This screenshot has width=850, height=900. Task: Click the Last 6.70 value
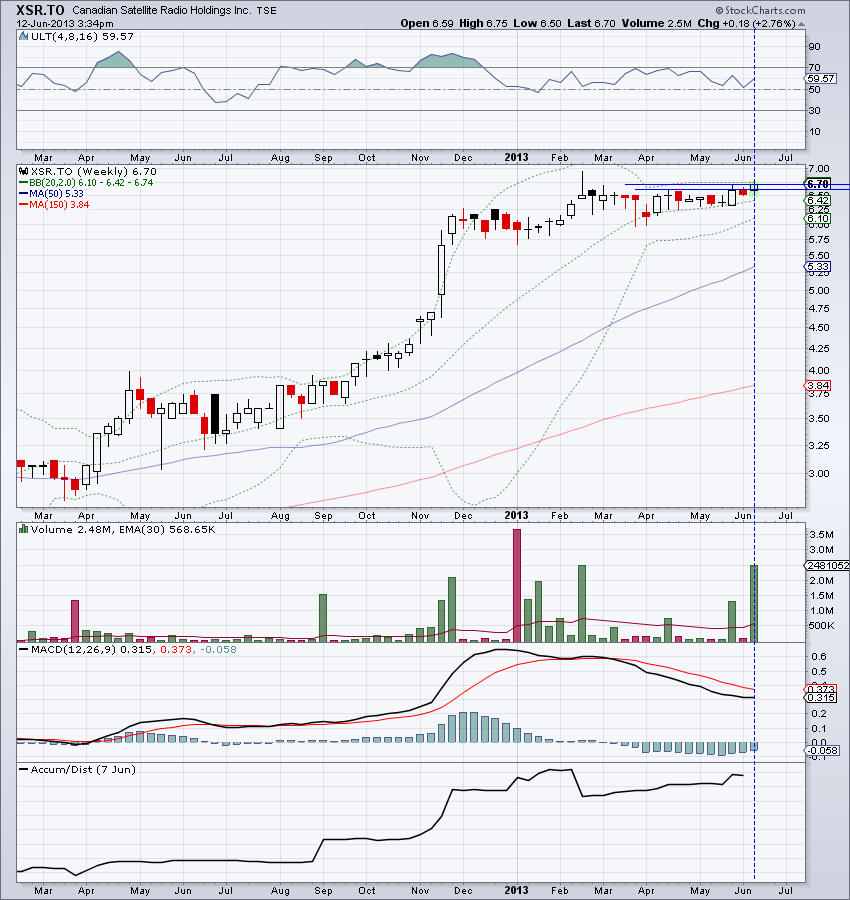591,24
